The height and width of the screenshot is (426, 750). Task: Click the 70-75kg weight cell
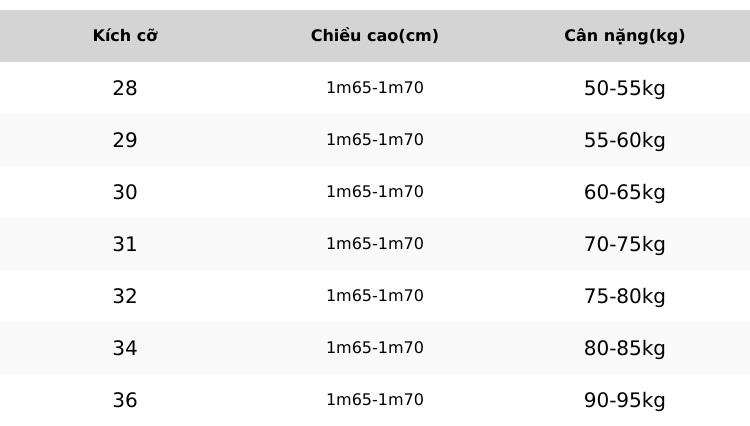(x=625, y=244)
